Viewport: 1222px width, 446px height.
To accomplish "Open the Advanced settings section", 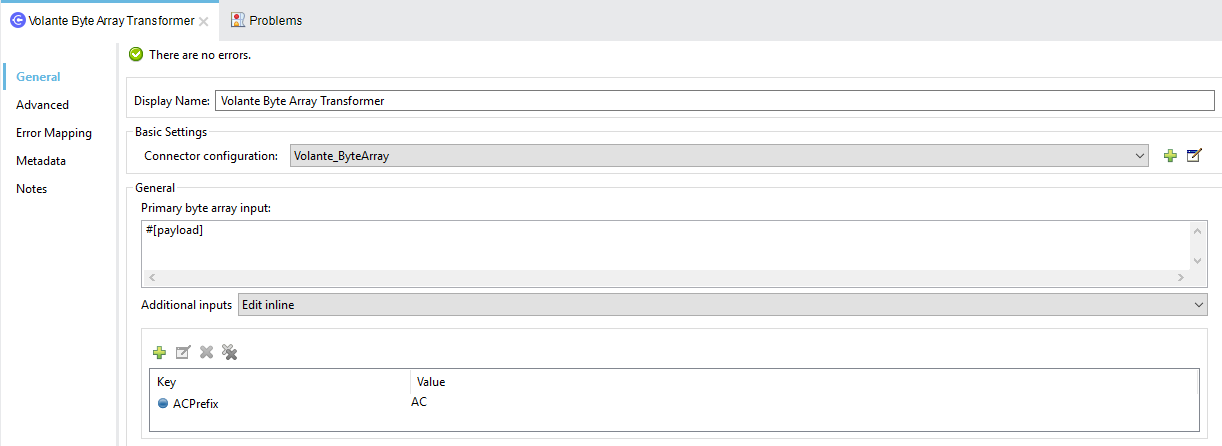I will tap(42, 105).
